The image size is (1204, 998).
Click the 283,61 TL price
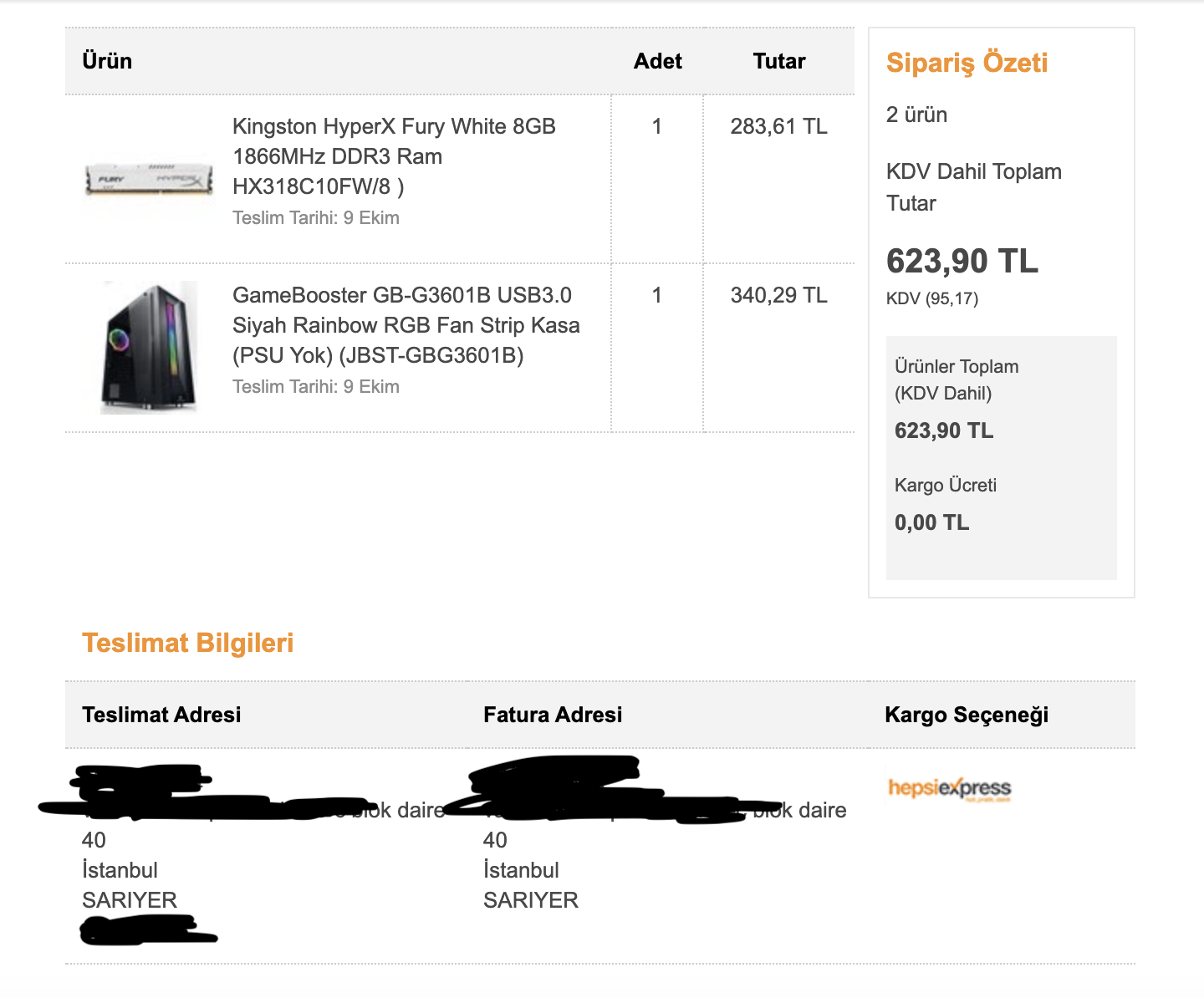pos(778,126)
